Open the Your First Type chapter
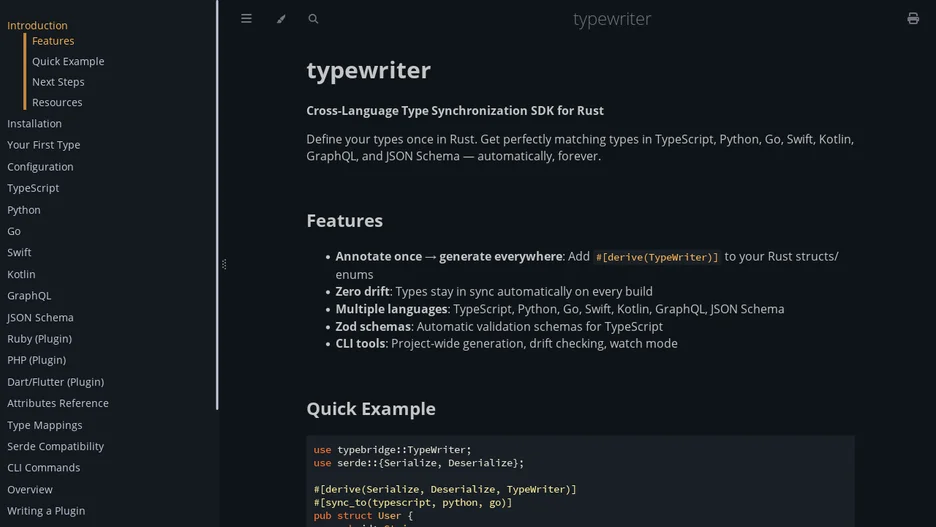This screenshot has height=527, width=936. pyautogui.click(x=44, y=145)
